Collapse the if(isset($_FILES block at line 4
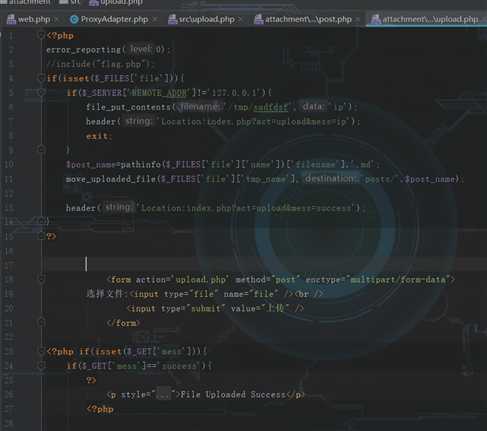The width and height of the screenshot is (487, 431). coord(41,78)
